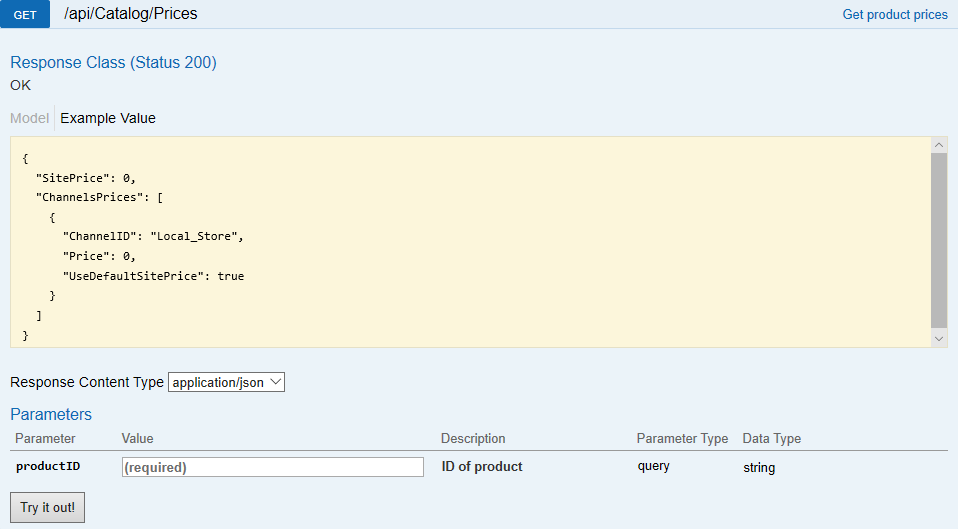Open the /api/Catalog/Prices endpoint path
The image size is (958, 529).
click(131, 13)
